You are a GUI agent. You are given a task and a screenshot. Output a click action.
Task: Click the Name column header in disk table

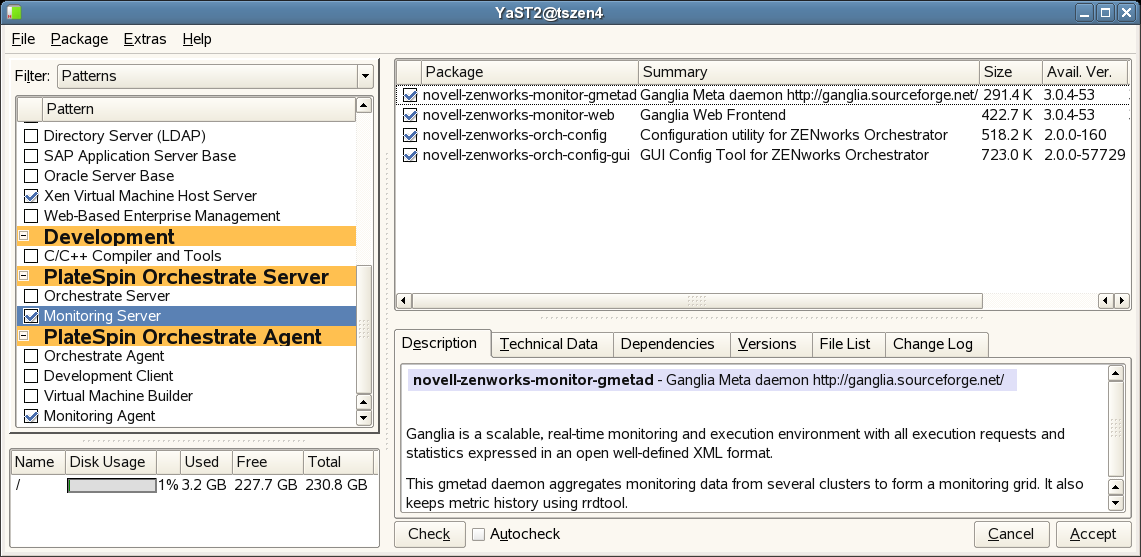point(38,462)
